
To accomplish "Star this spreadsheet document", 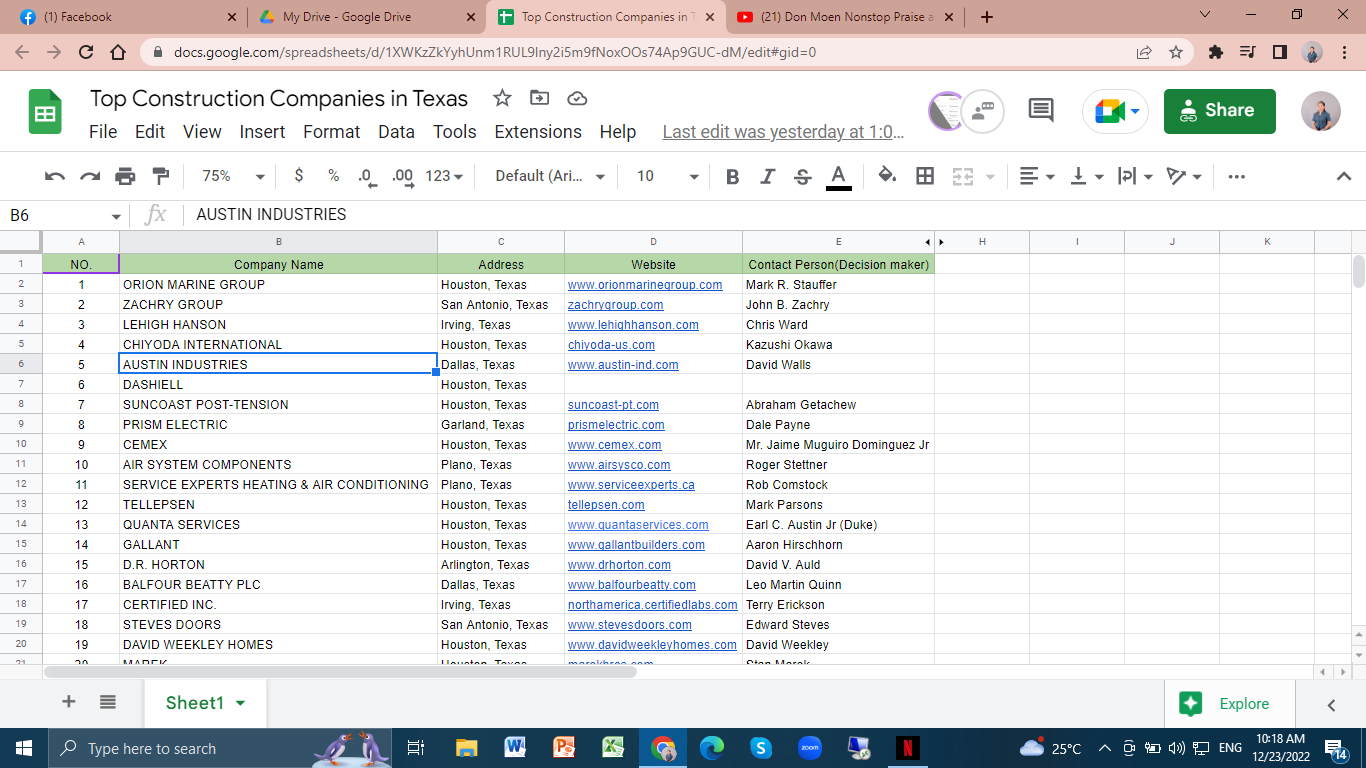I will 502,98.
